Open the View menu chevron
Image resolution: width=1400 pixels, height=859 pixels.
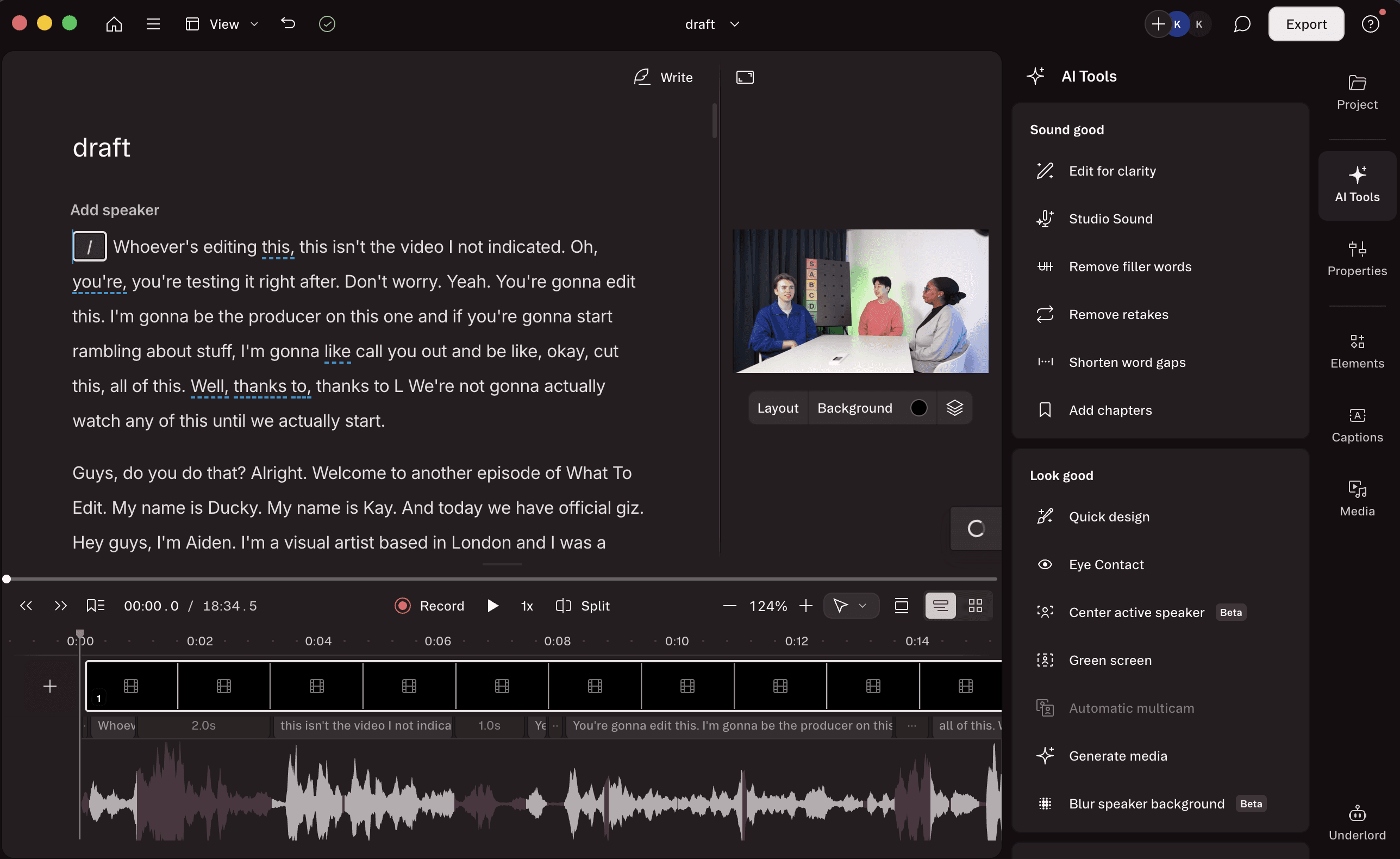[254, 24]
